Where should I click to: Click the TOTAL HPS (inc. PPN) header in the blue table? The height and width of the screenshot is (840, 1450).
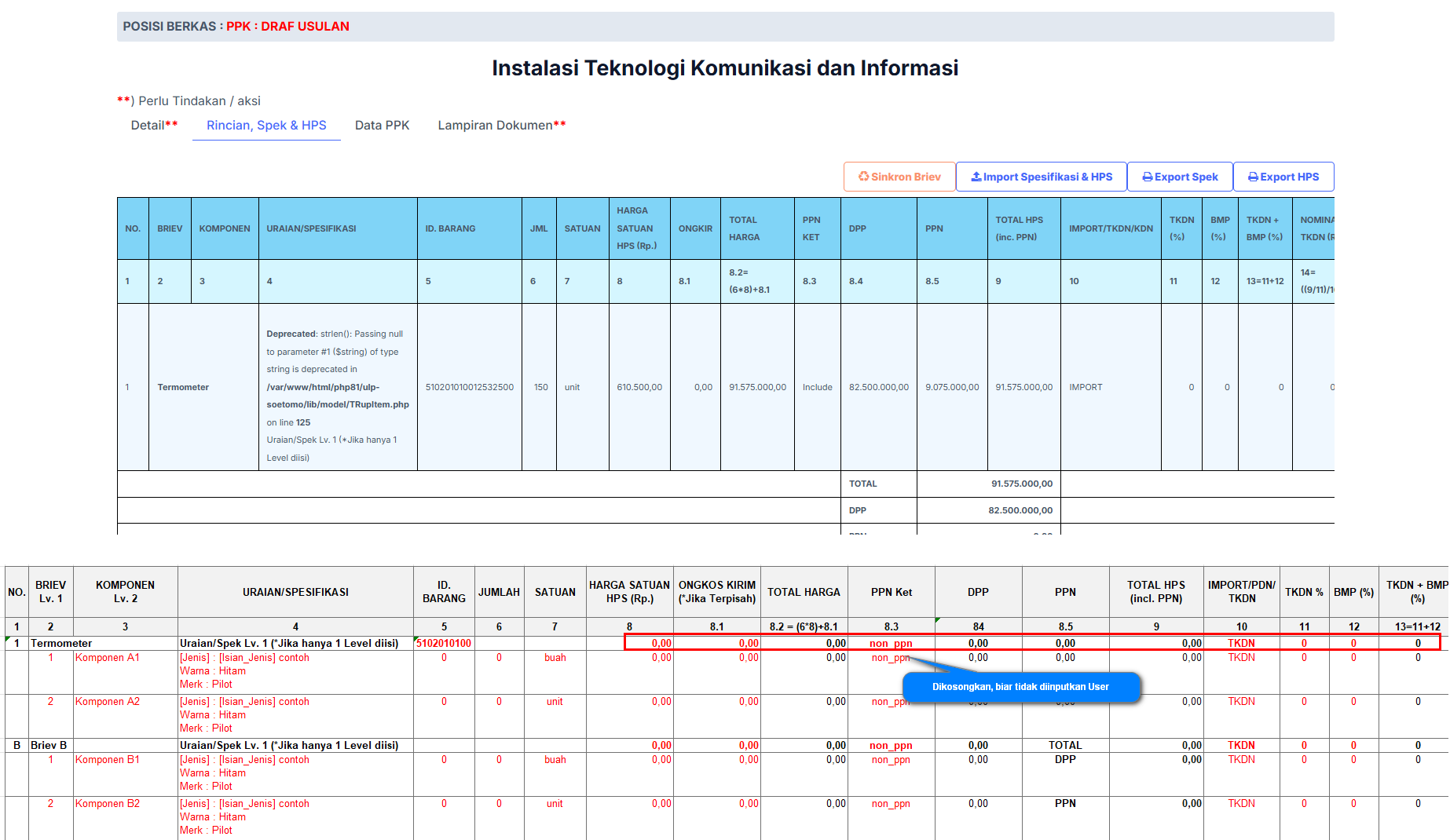tap(1019, 228)
